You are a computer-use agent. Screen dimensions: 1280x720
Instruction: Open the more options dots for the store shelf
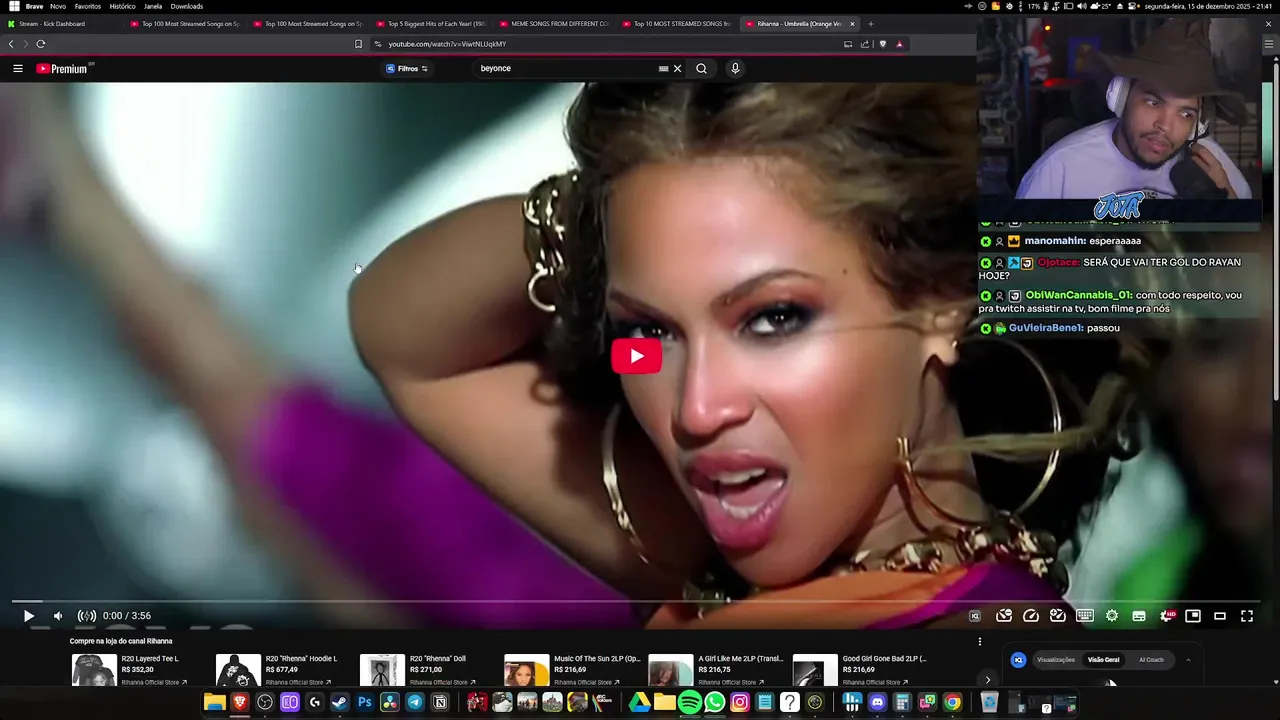tap(980, 642)
